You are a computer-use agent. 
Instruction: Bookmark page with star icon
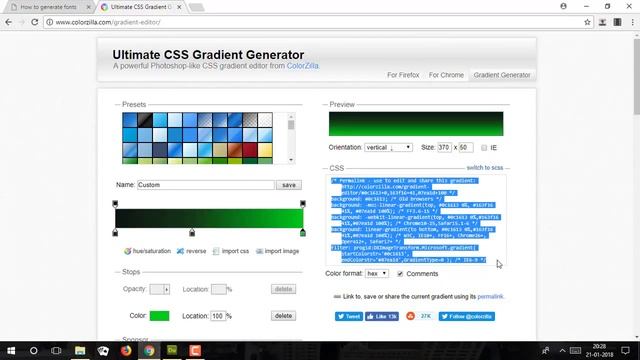point(587,22)
